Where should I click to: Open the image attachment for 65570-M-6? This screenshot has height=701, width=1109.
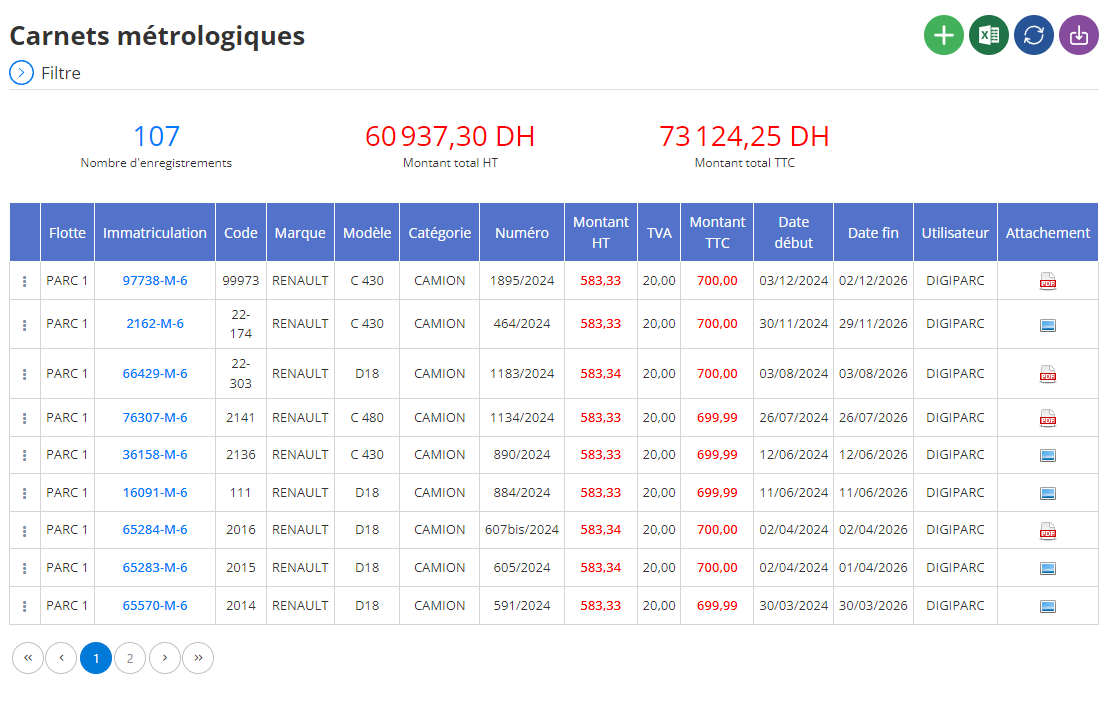click(x=1047, y=606)
